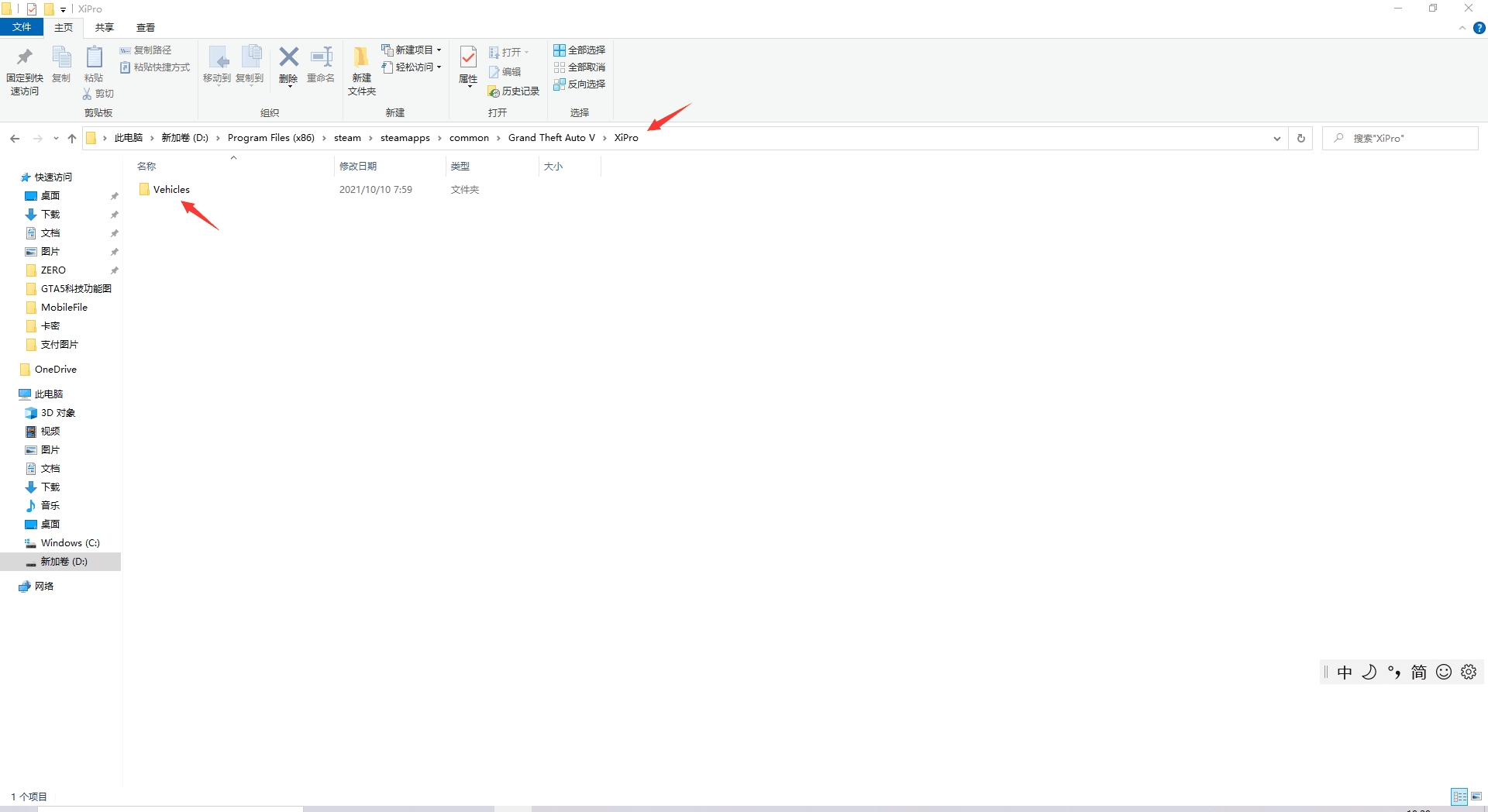The width and height of the screenshot is (1488, 812).
Task: Switch to details view mode
Action: [x=1459, y=797]
